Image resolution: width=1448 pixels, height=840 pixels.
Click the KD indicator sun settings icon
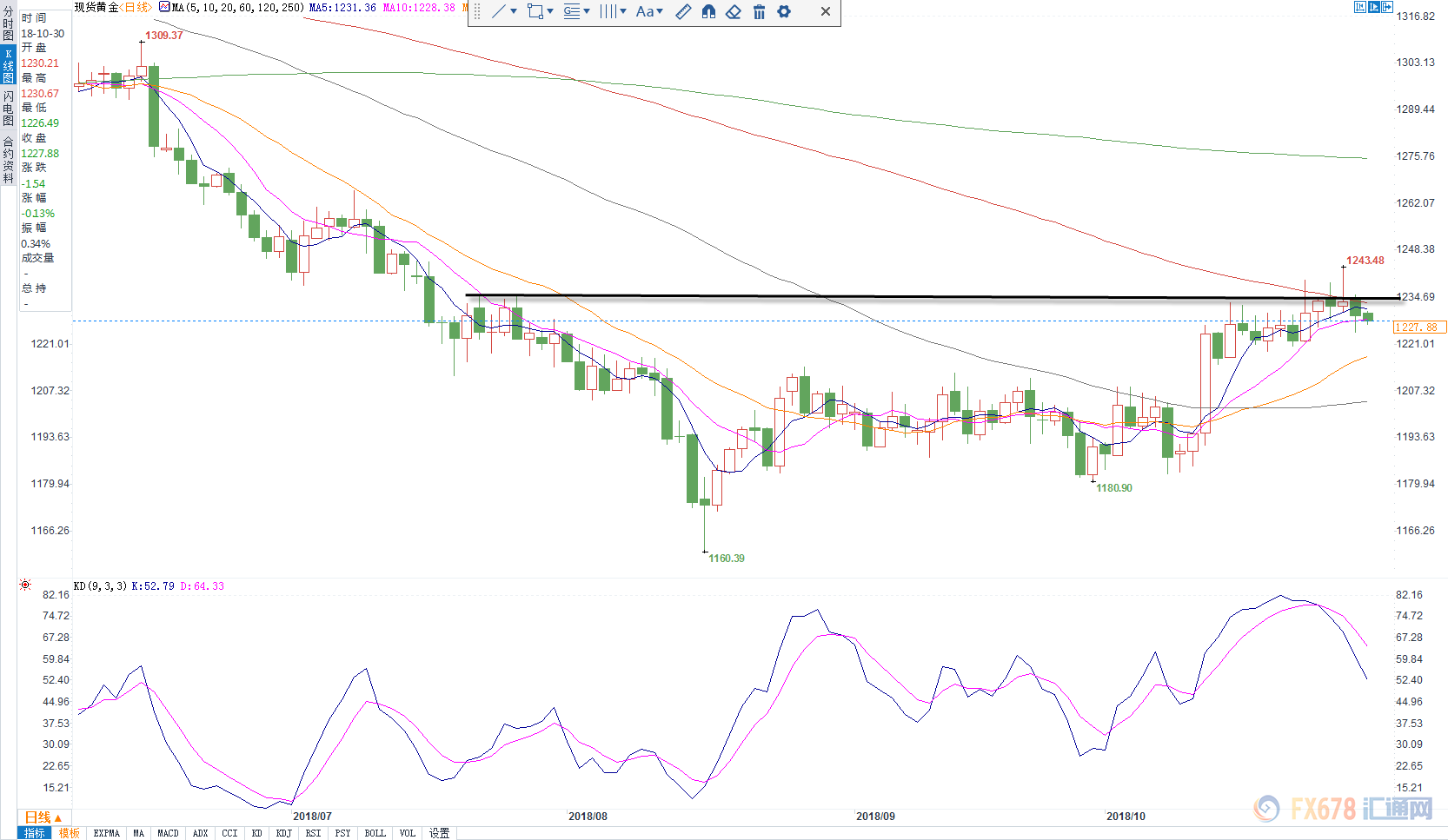coord(25,585)
